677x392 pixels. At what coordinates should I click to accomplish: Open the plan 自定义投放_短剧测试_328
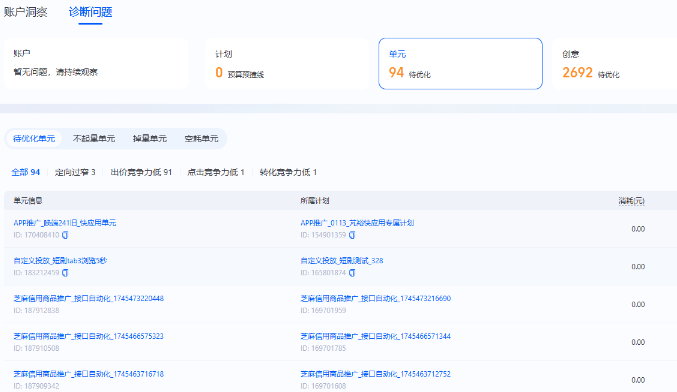pos(342,260)
